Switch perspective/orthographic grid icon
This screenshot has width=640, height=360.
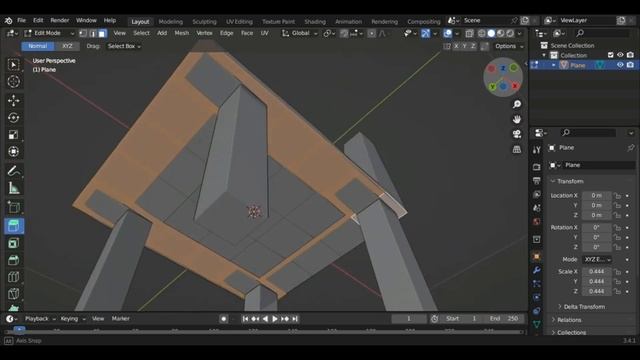[517, 149]
